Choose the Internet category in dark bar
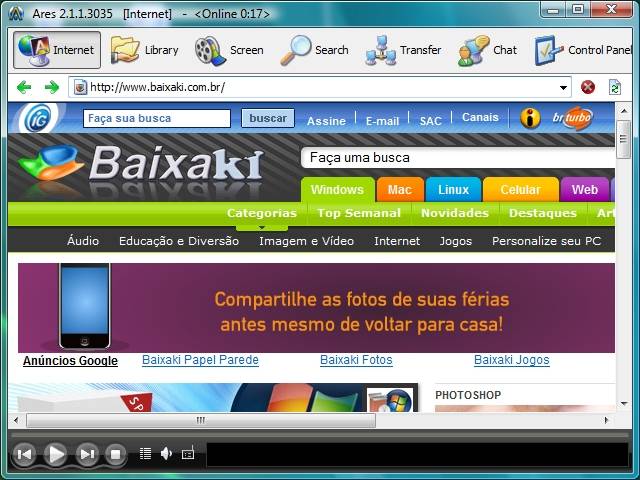Screen dimensions: 640x480 pyautogui.click(x=397, y=241)
